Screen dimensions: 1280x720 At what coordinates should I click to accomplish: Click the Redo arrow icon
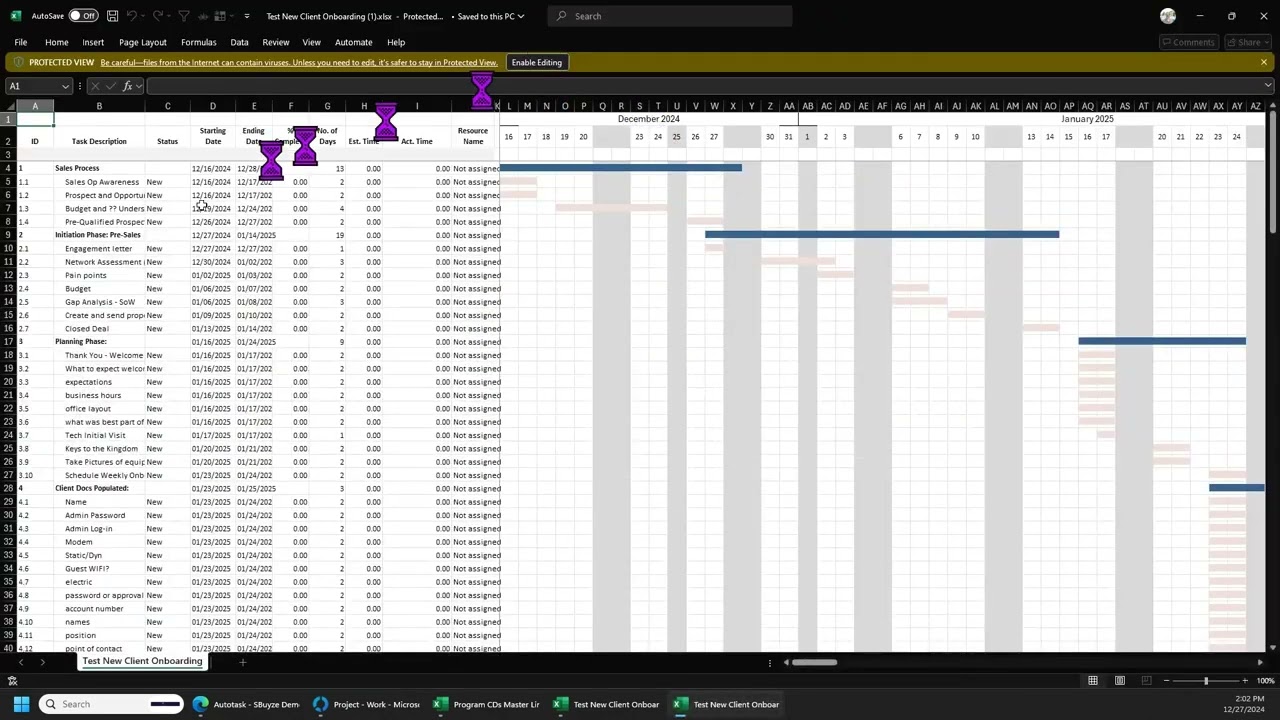click(159, 16)
